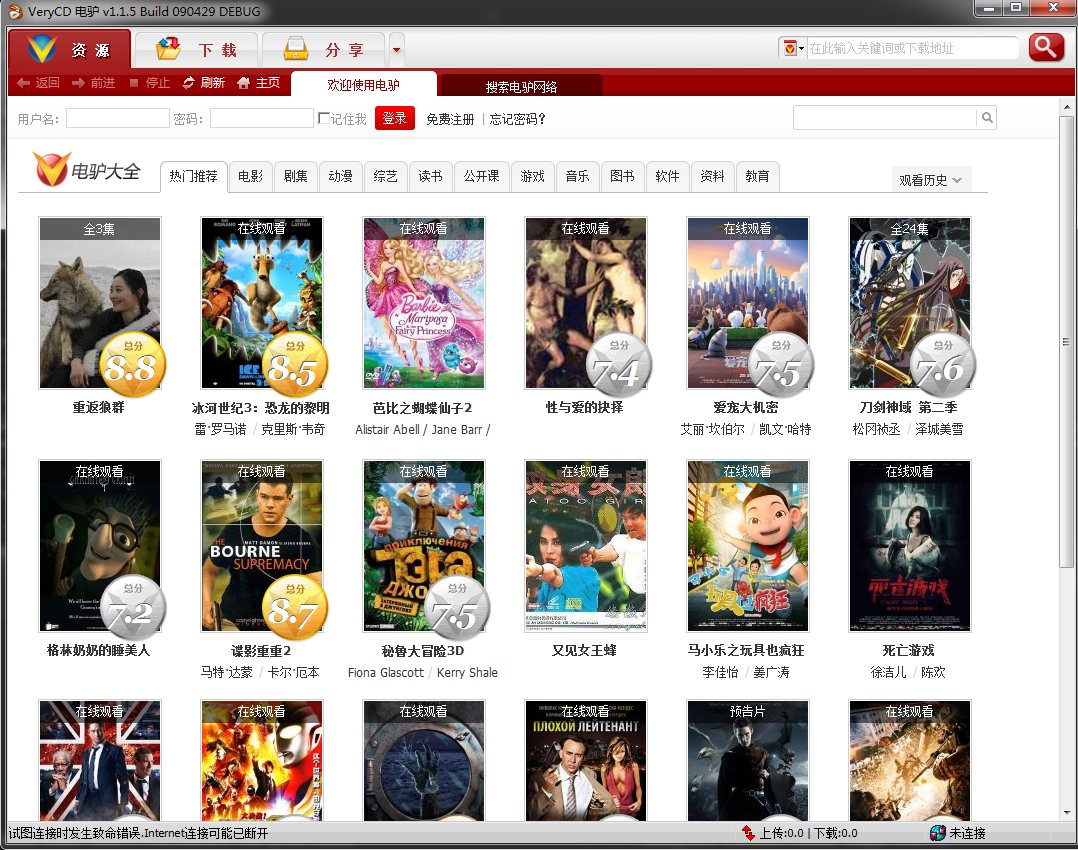Open the 分享 (Share) section

(324, 50)
